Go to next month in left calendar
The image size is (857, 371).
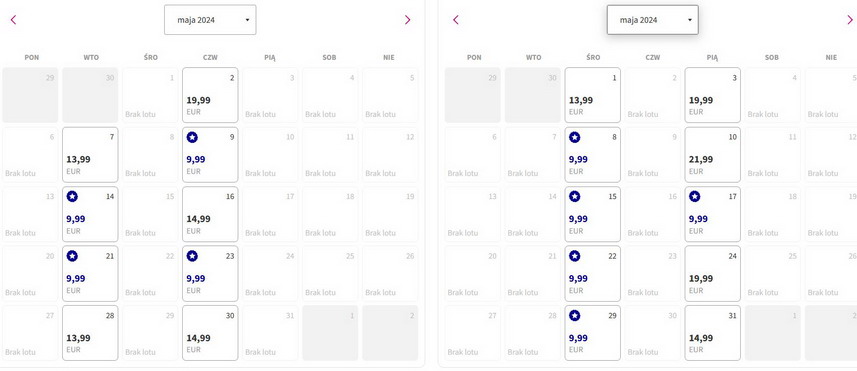407,20
